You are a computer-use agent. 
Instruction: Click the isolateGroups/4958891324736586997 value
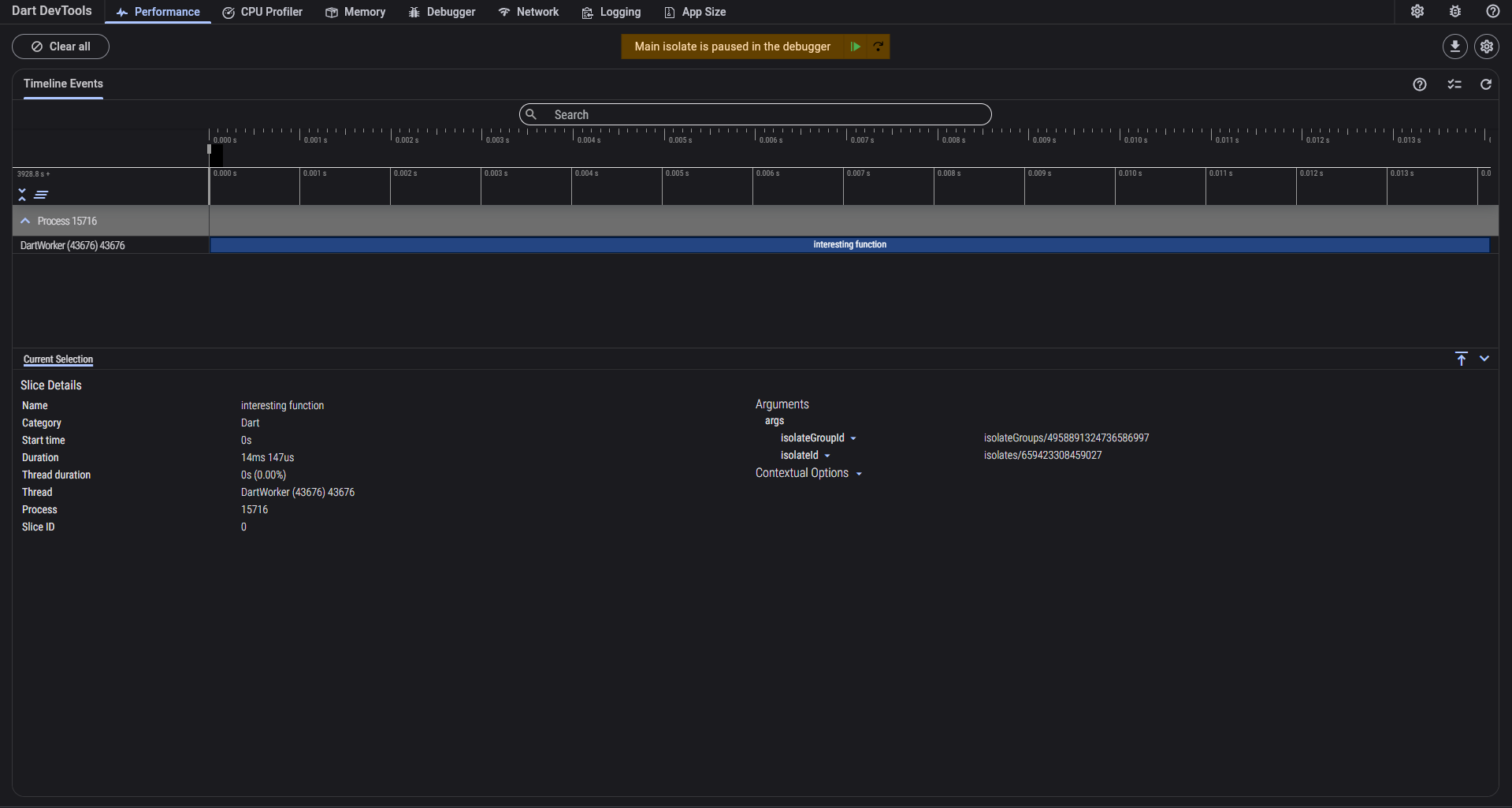(1066, 438)
